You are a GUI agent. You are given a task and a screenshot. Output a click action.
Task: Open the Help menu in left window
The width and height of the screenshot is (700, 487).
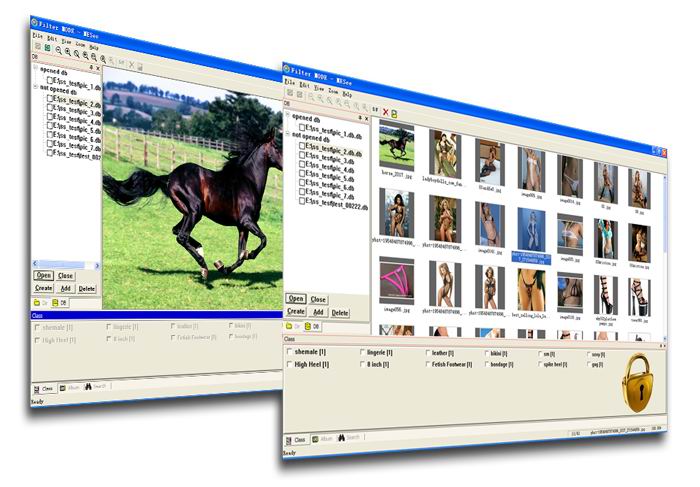coord(94,47)
